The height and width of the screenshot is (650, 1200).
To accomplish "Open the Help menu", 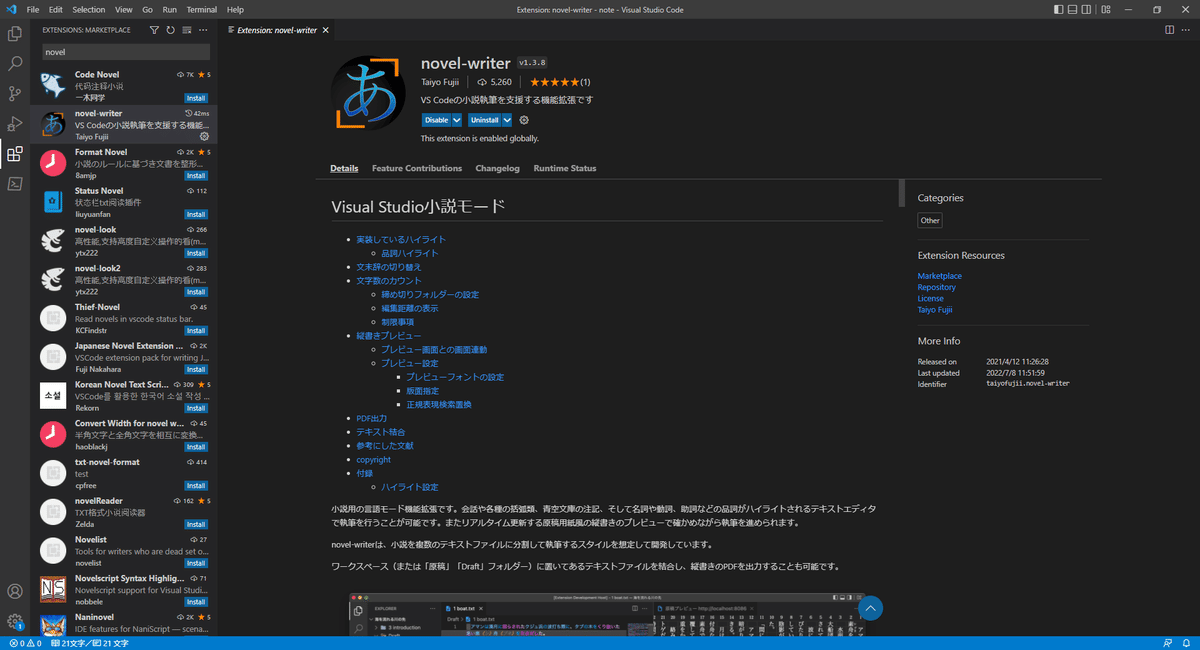I will 235,9.
